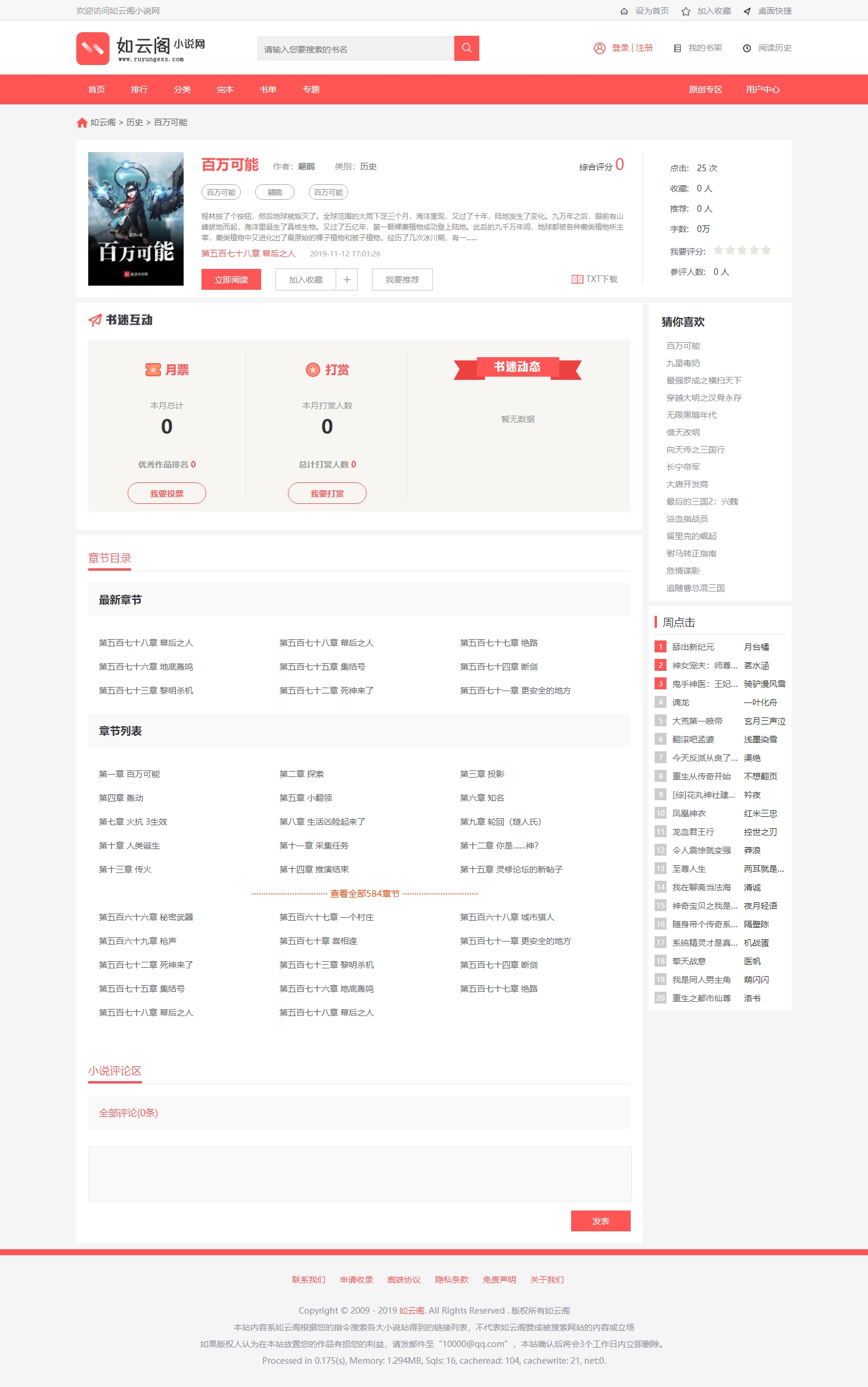Image resolution: width=868 pixels, height=1387 pixels.
Task: Click the book icon beside TXT下载
Action: tap(577, 279)
